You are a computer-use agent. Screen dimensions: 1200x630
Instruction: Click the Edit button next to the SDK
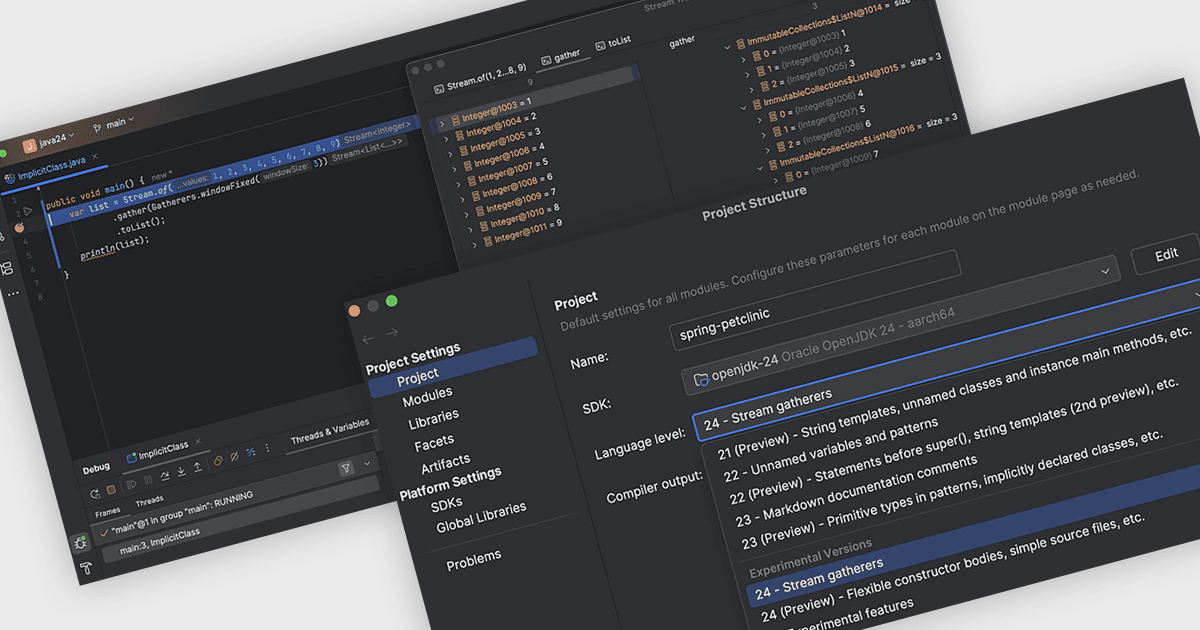click(x=1166, y=254)
